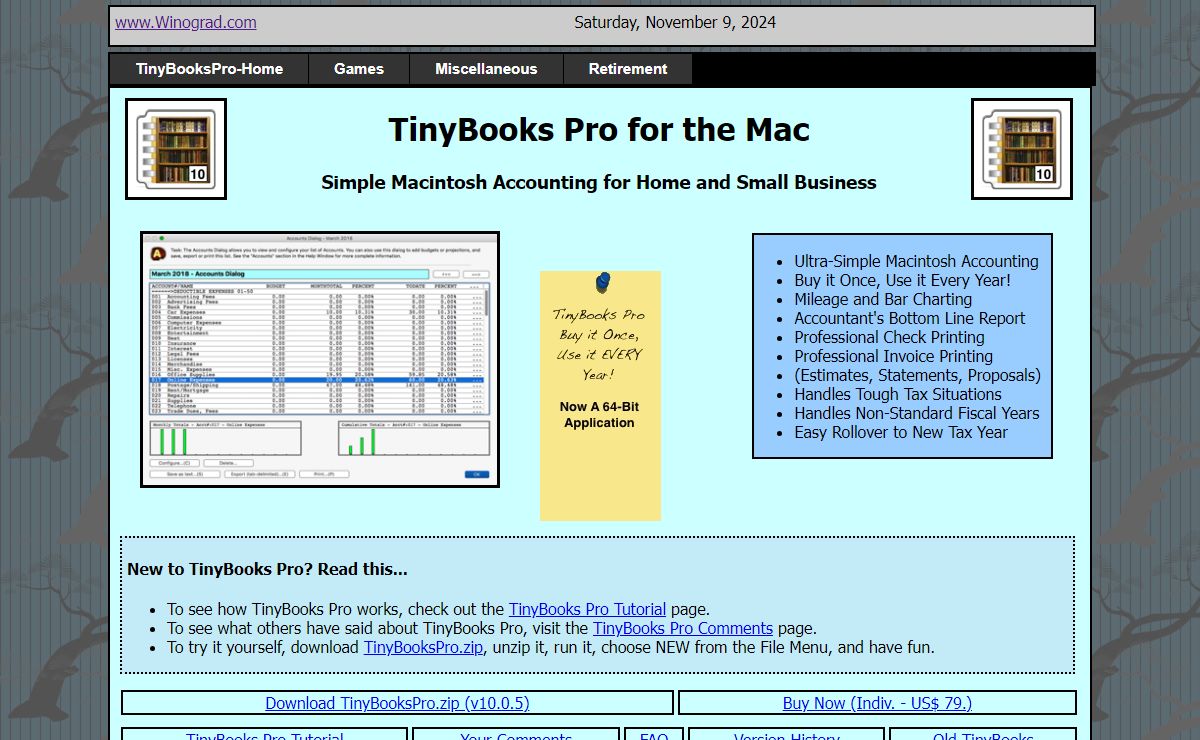Select the TinyBooksPro-Home menu item
Image resolution: width=1200 pixels, height=740 pixels.
point(209,69)
